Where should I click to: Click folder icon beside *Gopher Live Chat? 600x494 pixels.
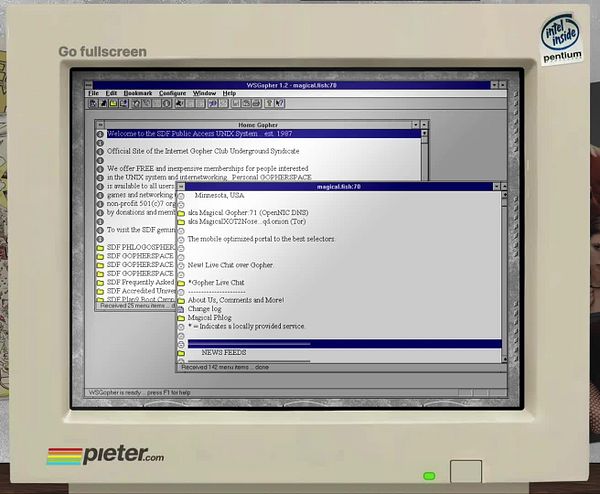pos(181,283)
